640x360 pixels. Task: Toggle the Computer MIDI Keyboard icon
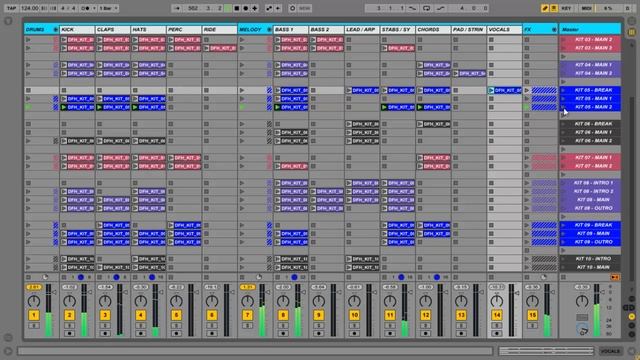(x=554, y=8)
